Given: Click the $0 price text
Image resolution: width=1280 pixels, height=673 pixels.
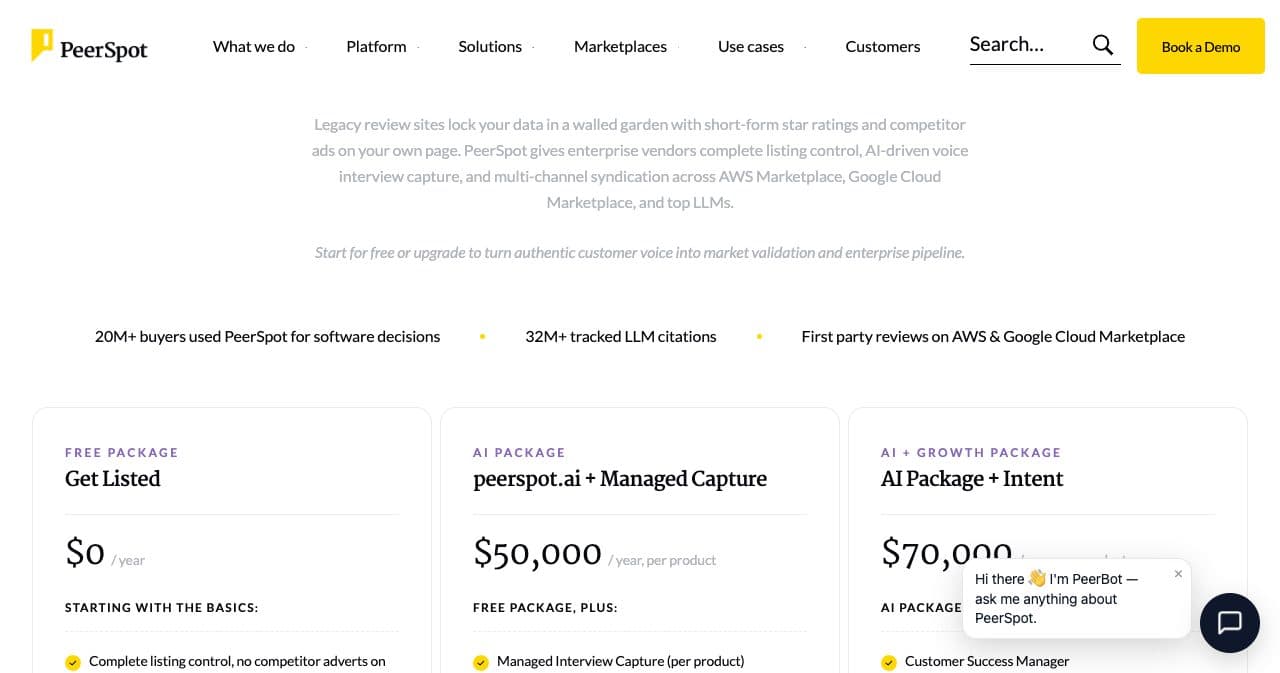Looking at the screenshot, I should [x=85, y=552].
